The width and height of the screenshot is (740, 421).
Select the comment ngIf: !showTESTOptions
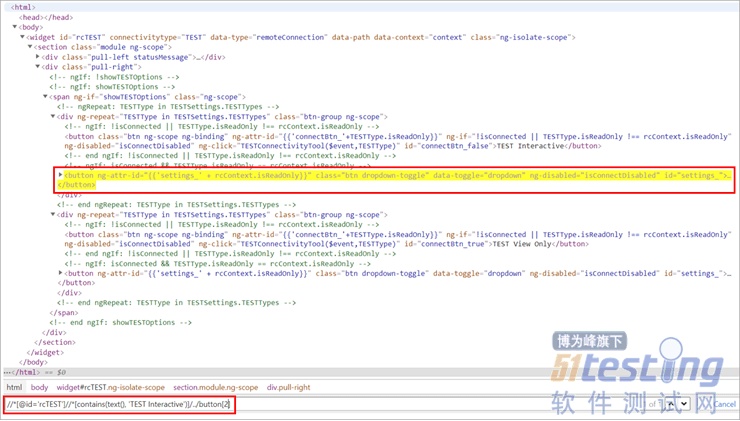(114, 76)
